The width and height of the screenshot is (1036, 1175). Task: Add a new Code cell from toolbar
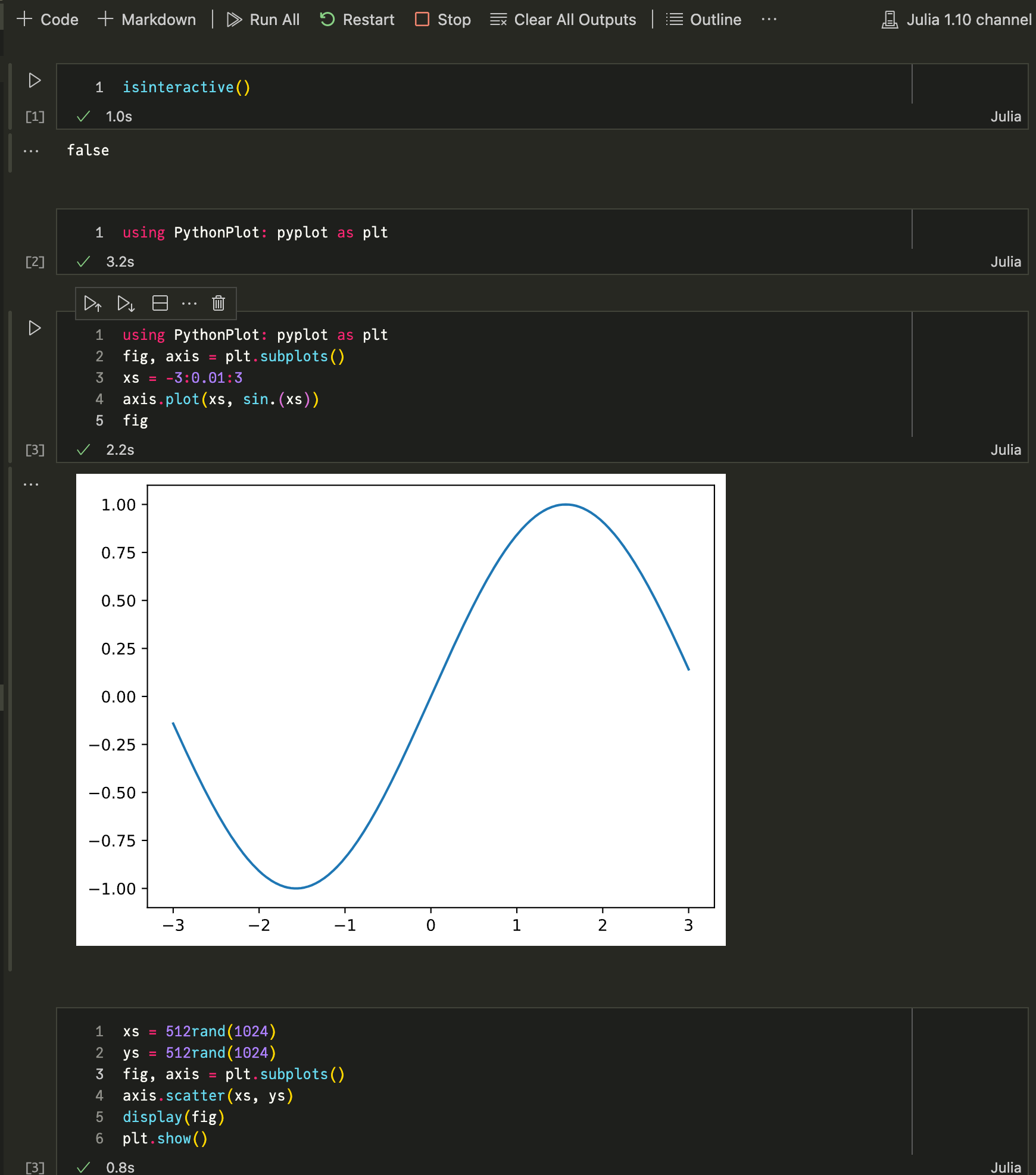(48, 20)
